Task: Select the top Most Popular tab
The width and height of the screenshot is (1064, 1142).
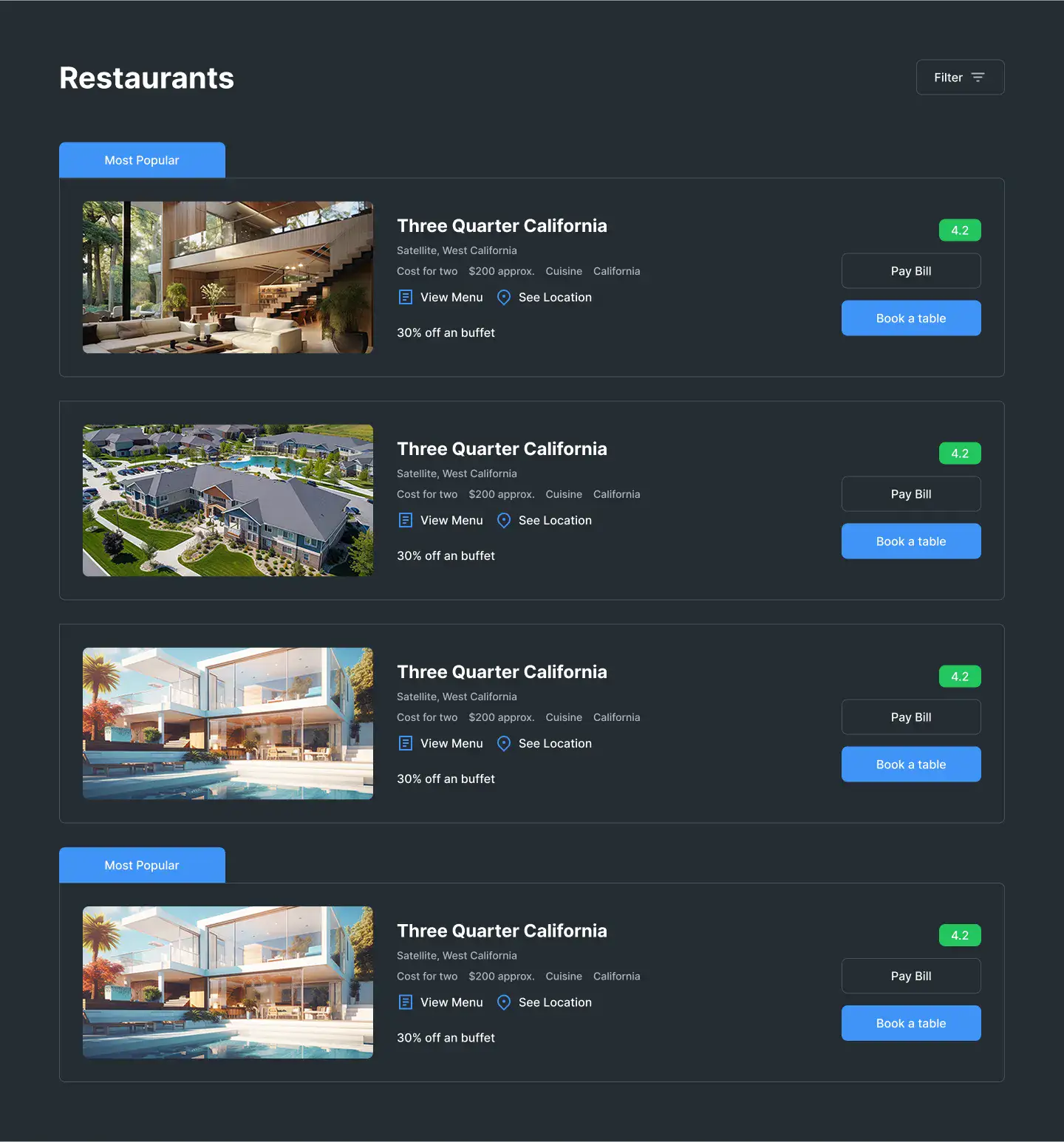Action: coord(142,160)
